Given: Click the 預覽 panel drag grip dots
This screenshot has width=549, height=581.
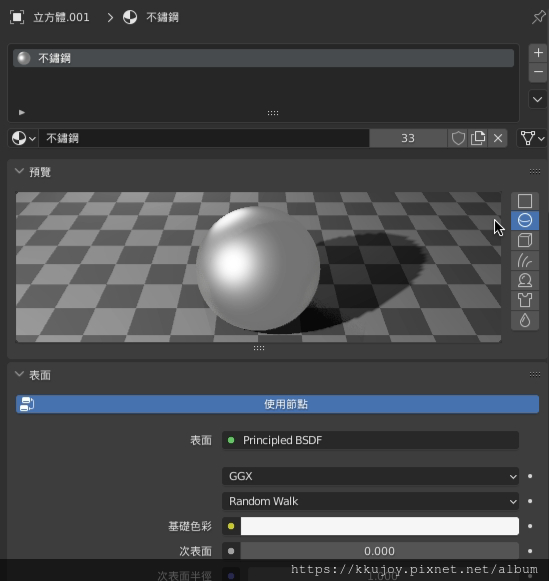Looking at the screenshot, I should (535, 171).
